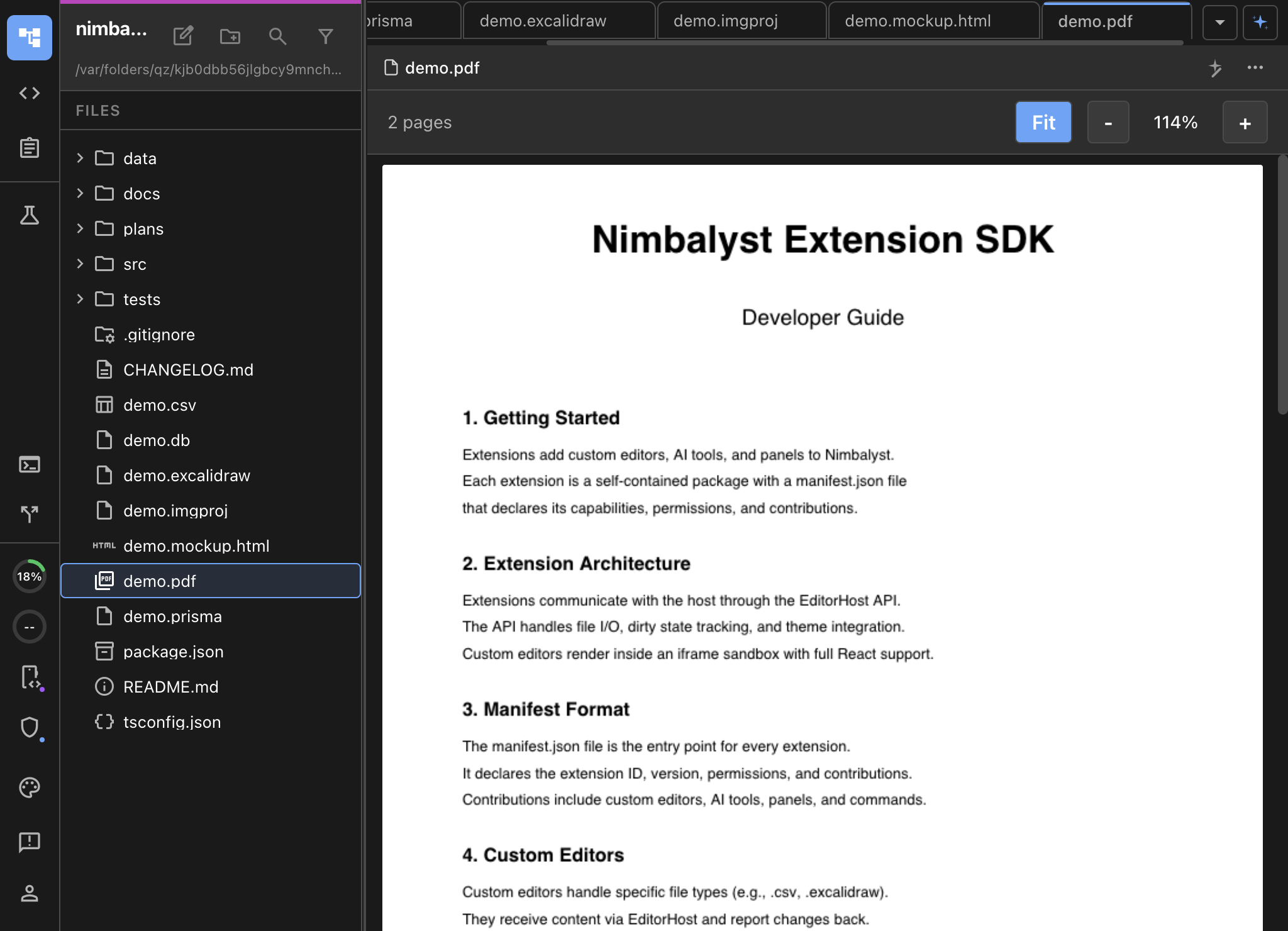Viewport: 1288px width, 931px height.
Task: Zoom in with the plus button
Action: point(1245,122)
